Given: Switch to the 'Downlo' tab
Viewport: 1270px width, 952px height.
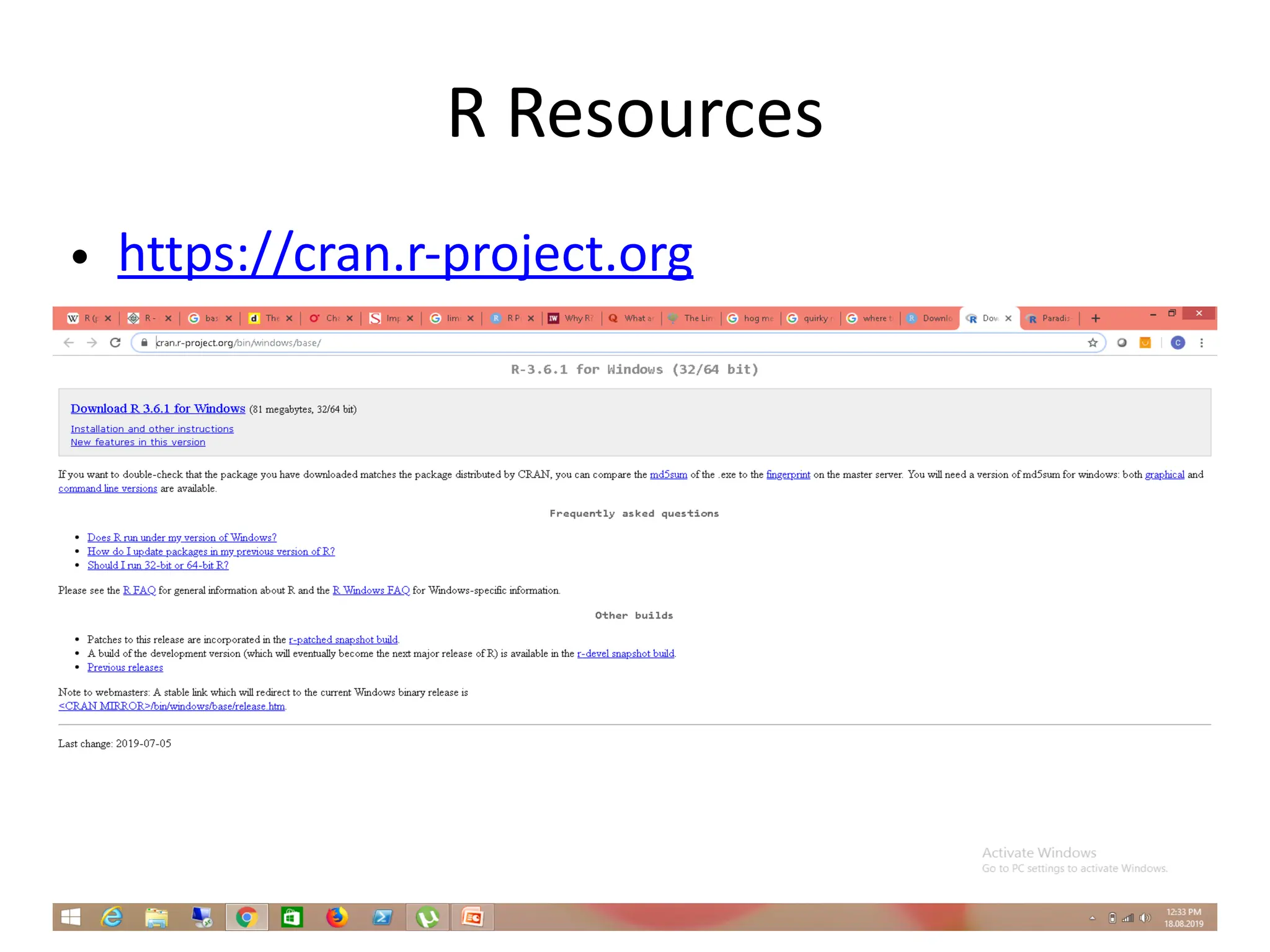Looking at the screenshot, I should coord(930,319).
